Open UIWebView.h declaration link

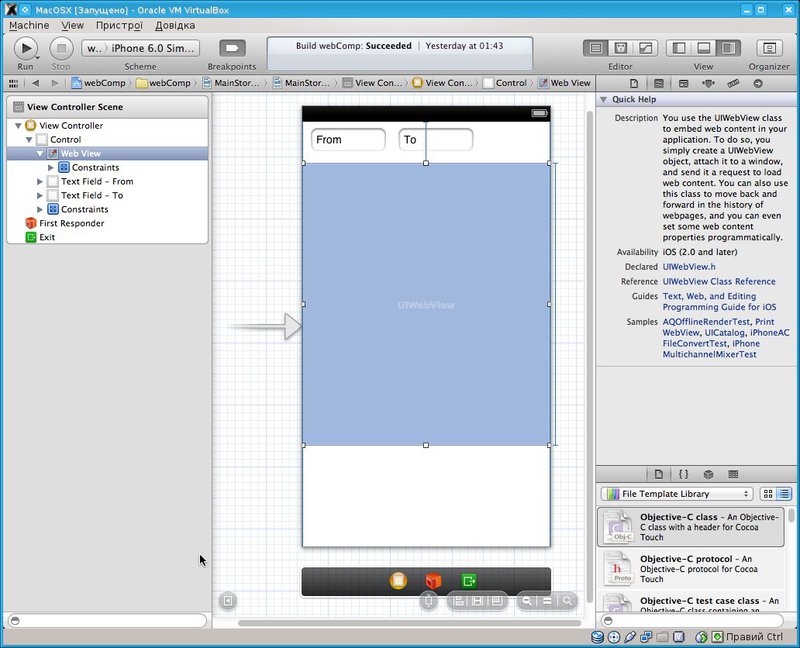[x=689, y=266]
